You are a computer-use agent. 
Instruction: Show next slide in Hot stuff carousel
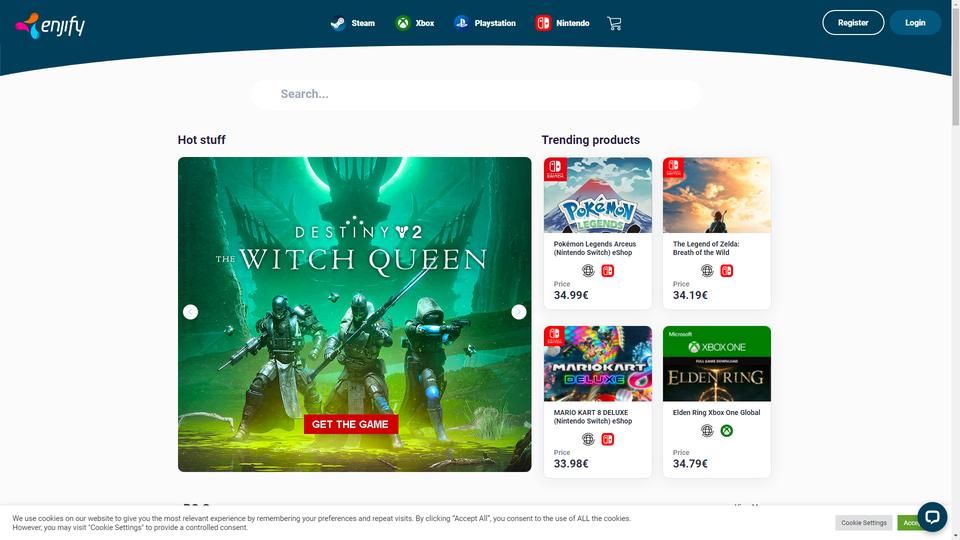(x=519, y=312)
